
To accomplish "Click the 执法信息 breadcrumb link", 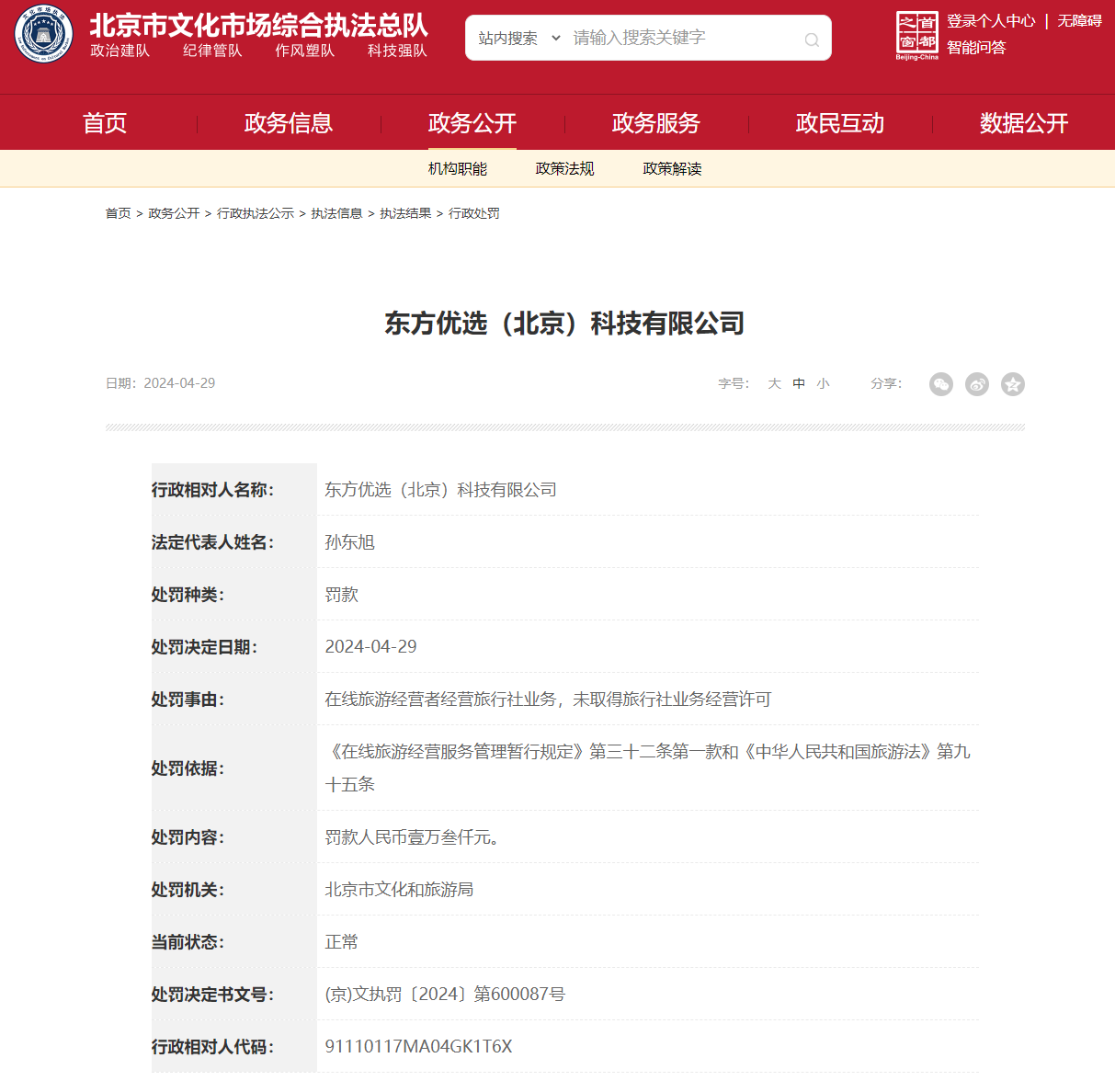I will pos(336,213).
